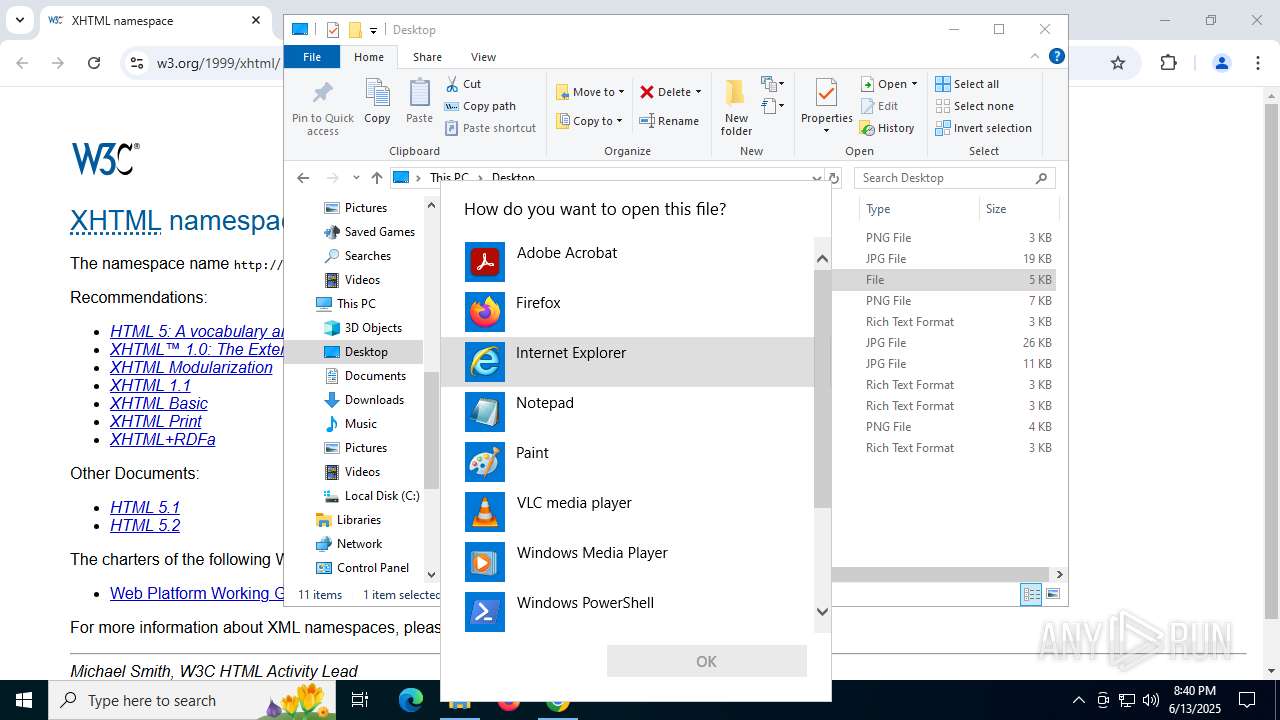Open Chrome Extensions puzzle icon
This screenshot has height=720, width=1280.
(1168, 63)
